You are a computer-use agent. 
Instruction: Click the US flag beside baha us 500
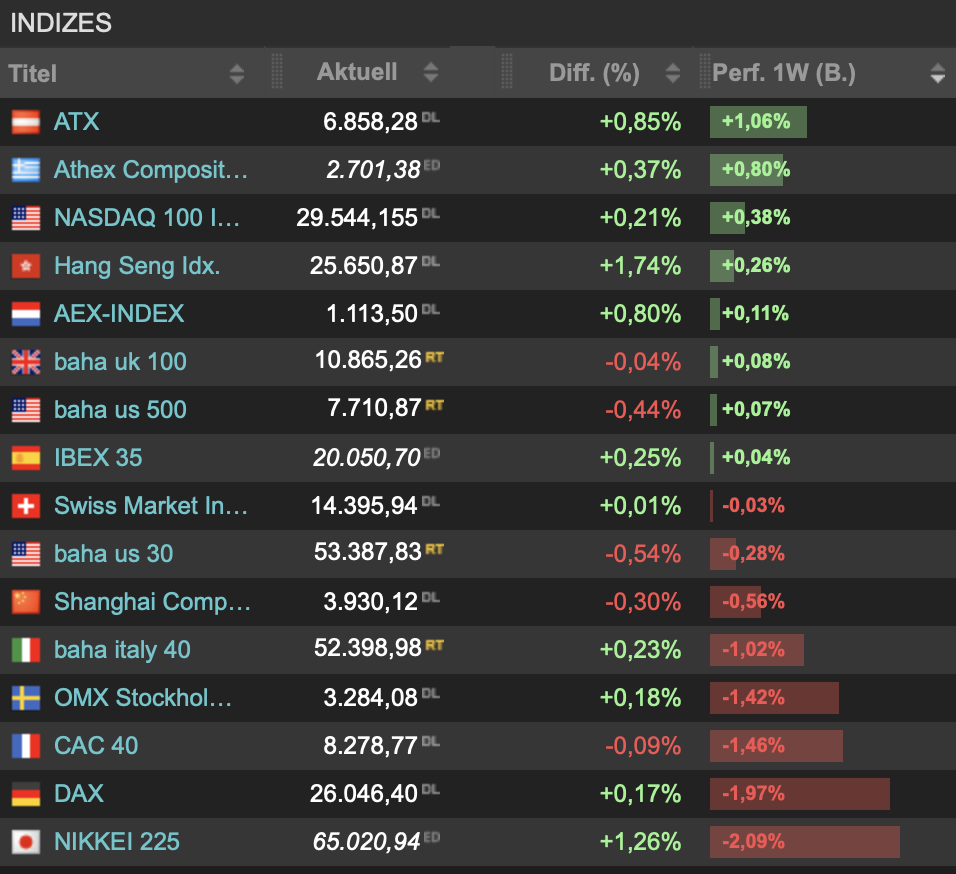point(26,410)
